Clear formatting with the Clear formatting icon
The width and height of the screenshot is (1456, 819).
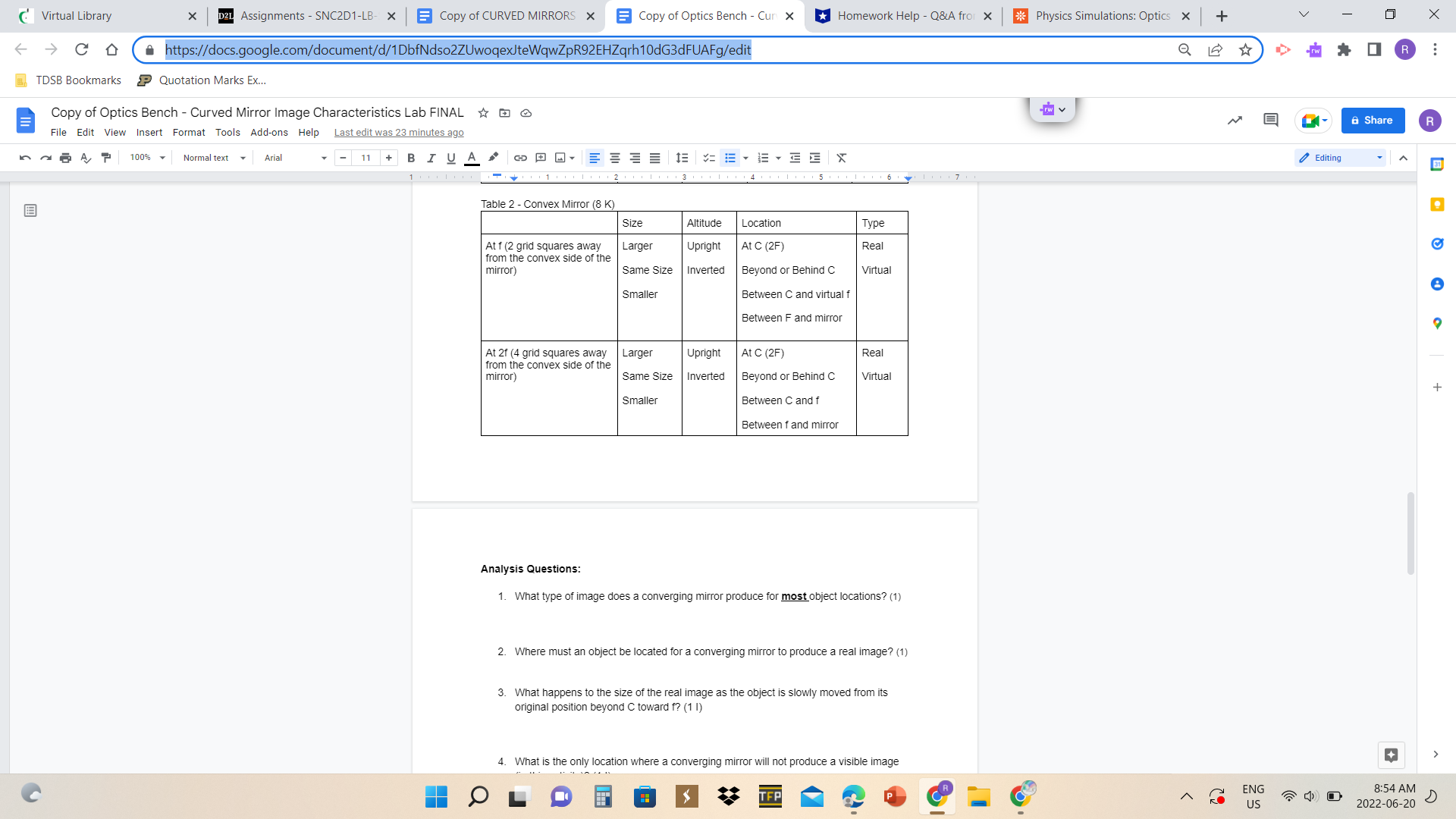(x=841, y=158)
